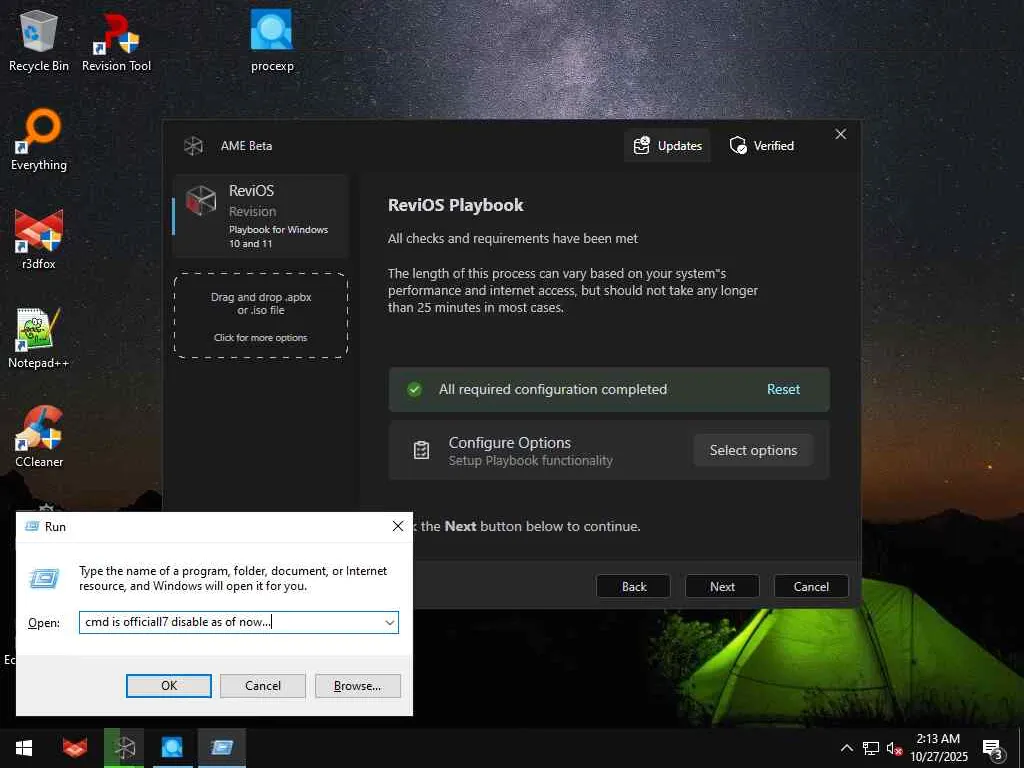Image resolution: width=1024 pixels, height=768 pixels.
Task: Click the Run taskbar icon
Action: tap(222, 748)
